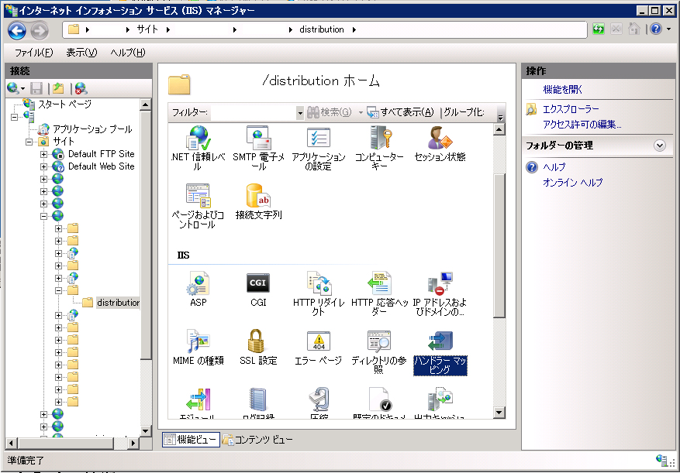Select the ハンドラー マッピング icon
680x473 pixels.
click(x=440, y=352)
